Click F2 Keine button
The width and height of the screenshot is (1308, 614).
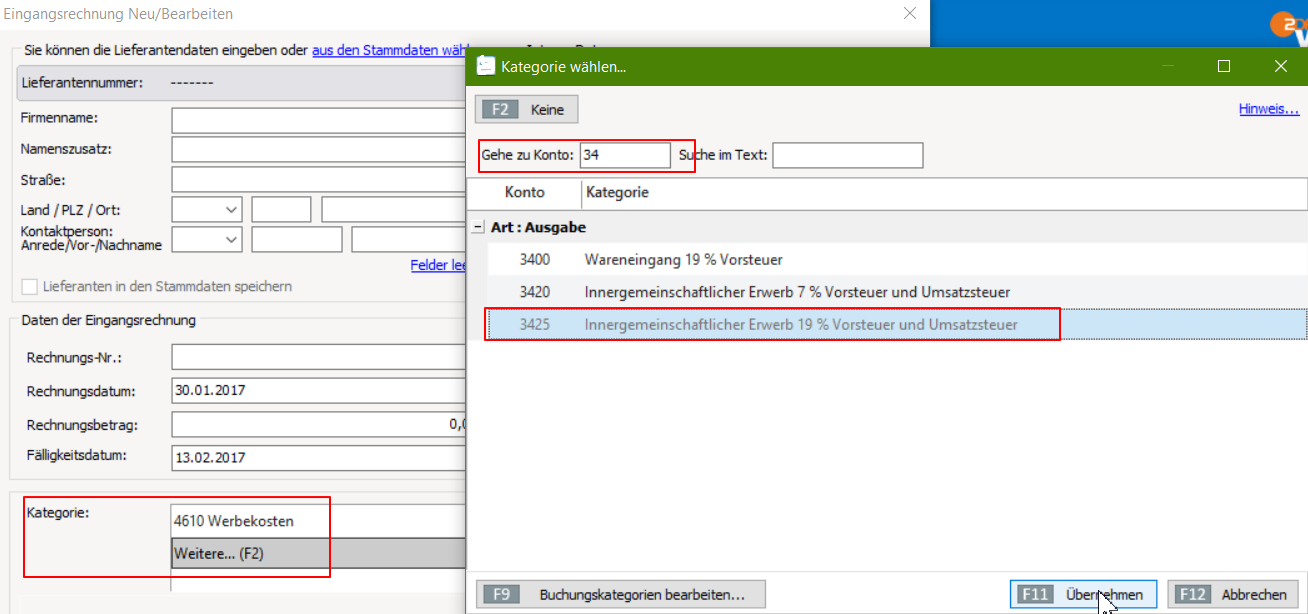pos(527,110)
